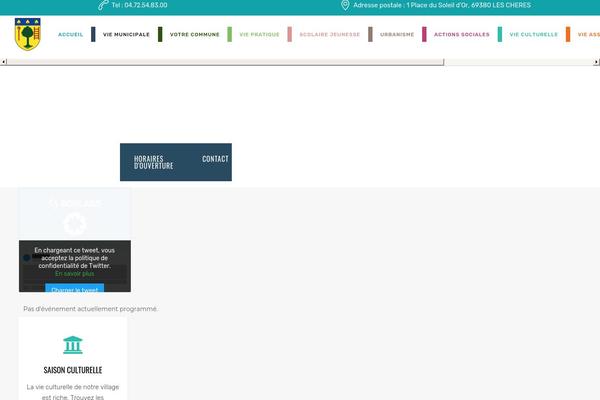Click 'Pas d'événement actuellement programmé' text
Viewport: 600px width, 400px height.
coord(90,309)
